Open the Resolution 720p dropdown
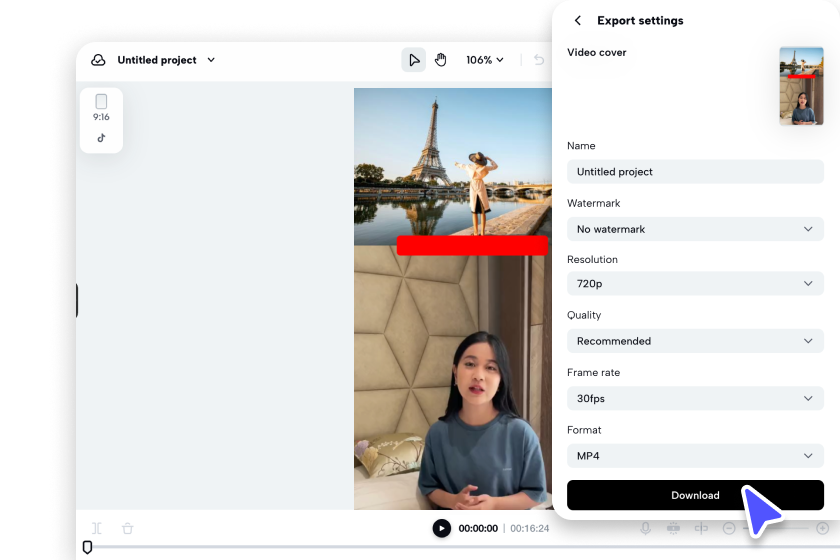Viewport: 840px width, 560px height. click(x=695, y=283)
